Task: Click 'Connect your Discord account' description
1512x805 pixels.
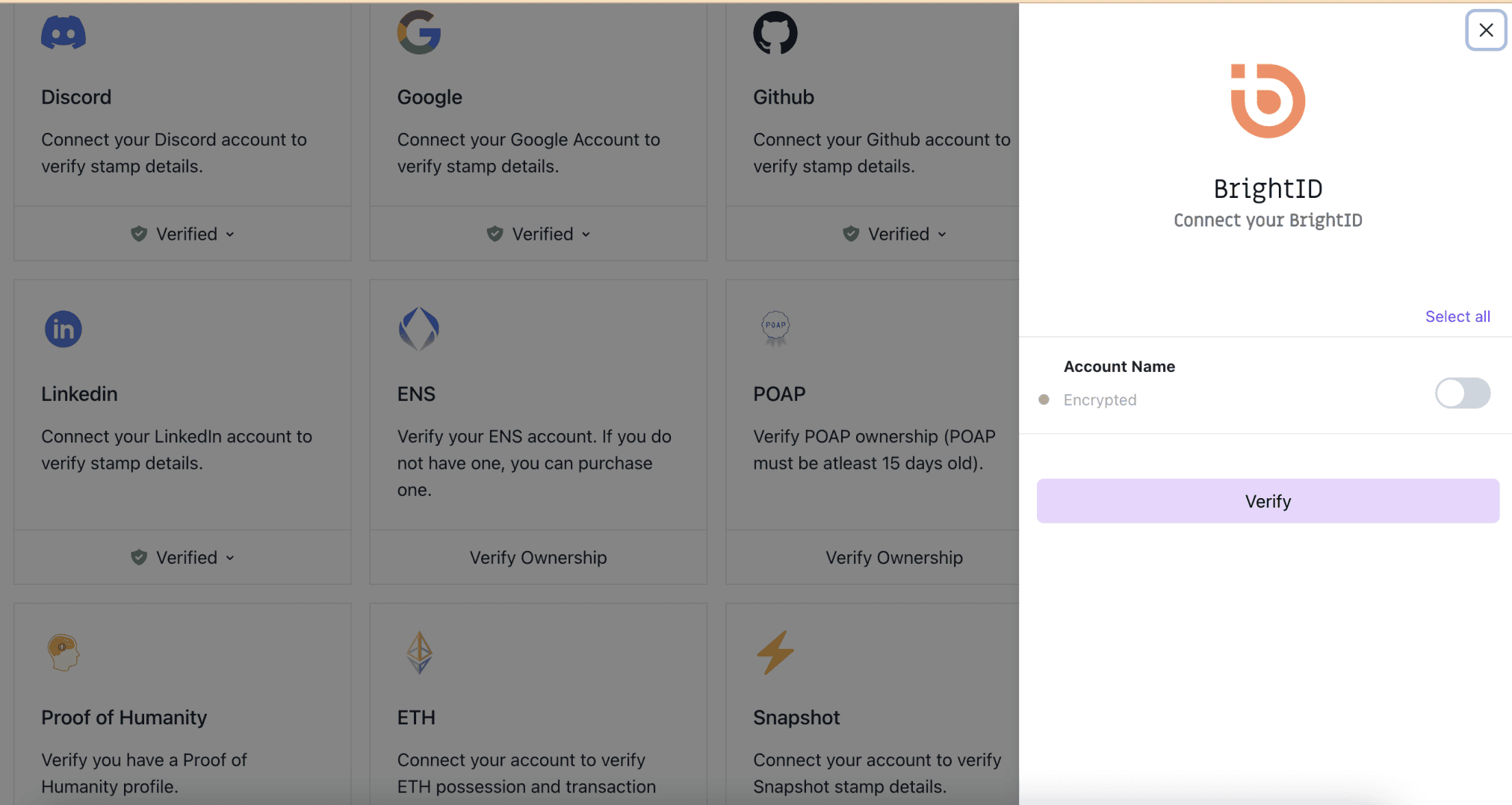Action: [174, 152]
